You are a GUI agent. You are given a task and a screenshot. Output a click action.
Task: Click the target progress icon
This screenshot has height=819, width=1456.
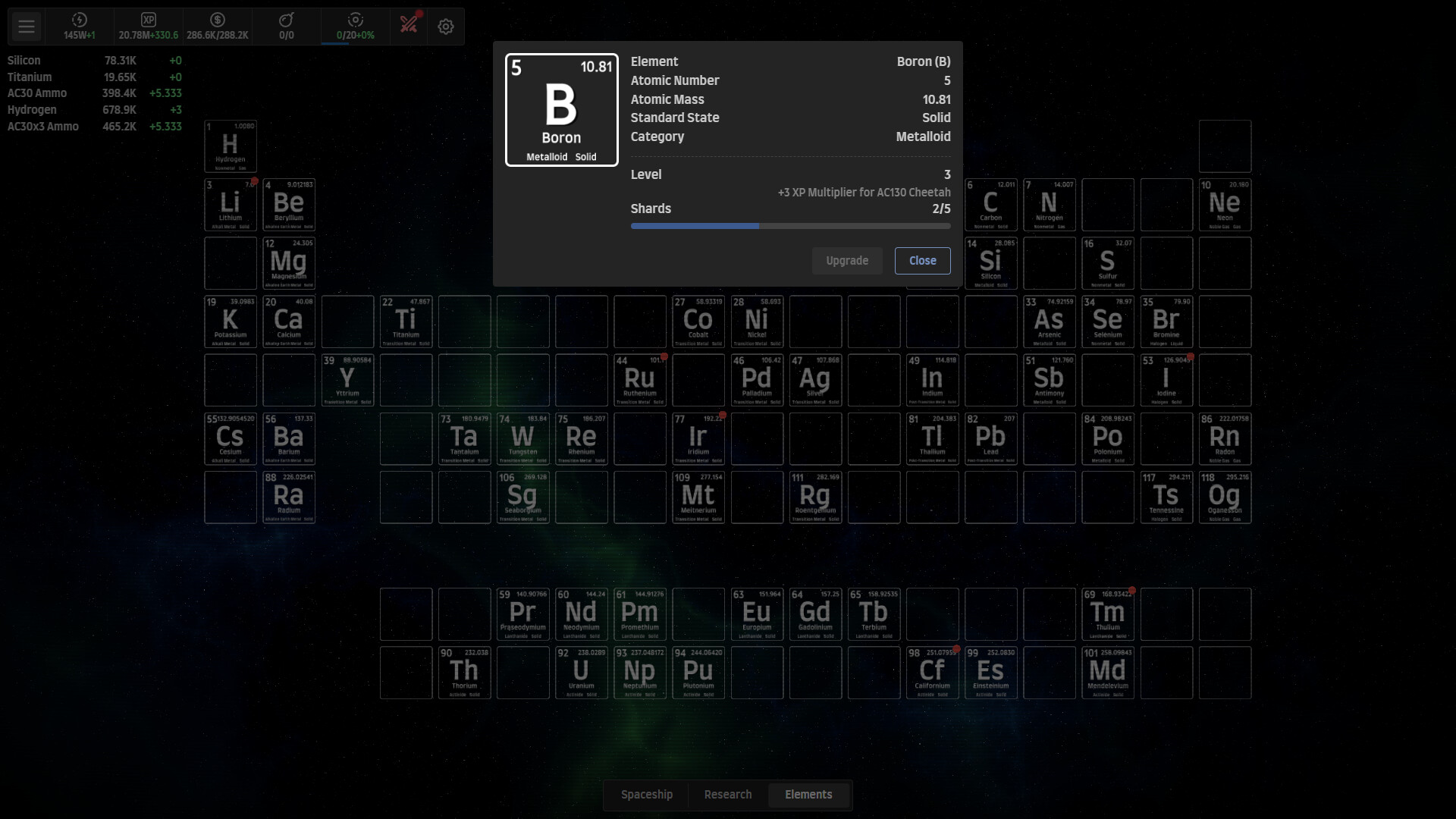click(355, 20)
